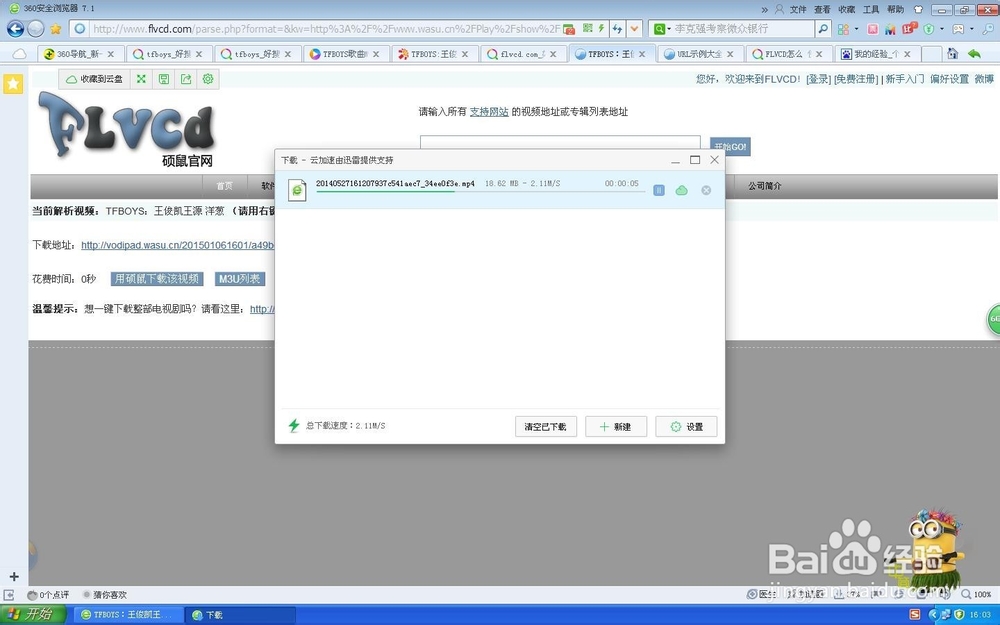Click the address bar URL field
Viewport: 1000px width, 625px height.
[x=325, y=29]
